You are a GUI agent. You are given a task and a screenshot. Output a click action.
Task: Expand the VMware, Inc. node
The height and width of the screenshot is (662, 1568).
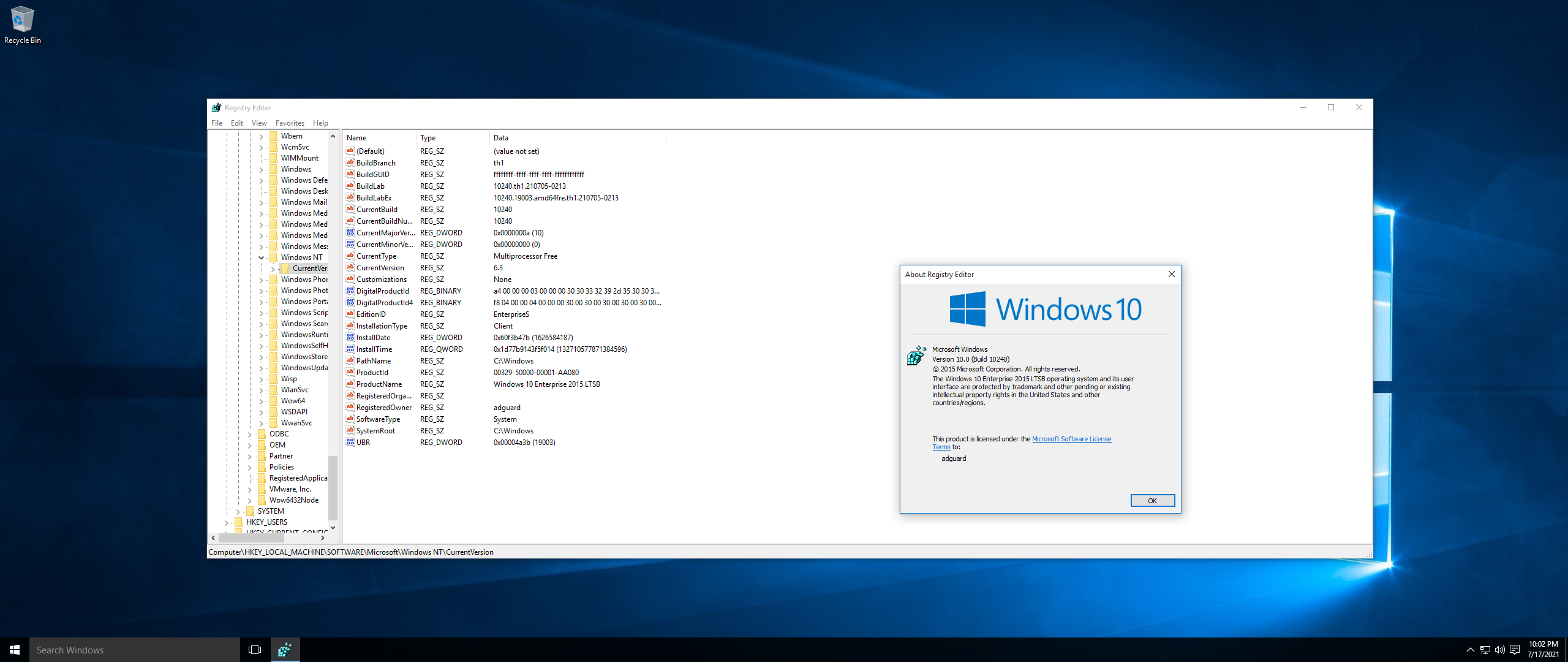pyautogui.click(x=250, y=489)
